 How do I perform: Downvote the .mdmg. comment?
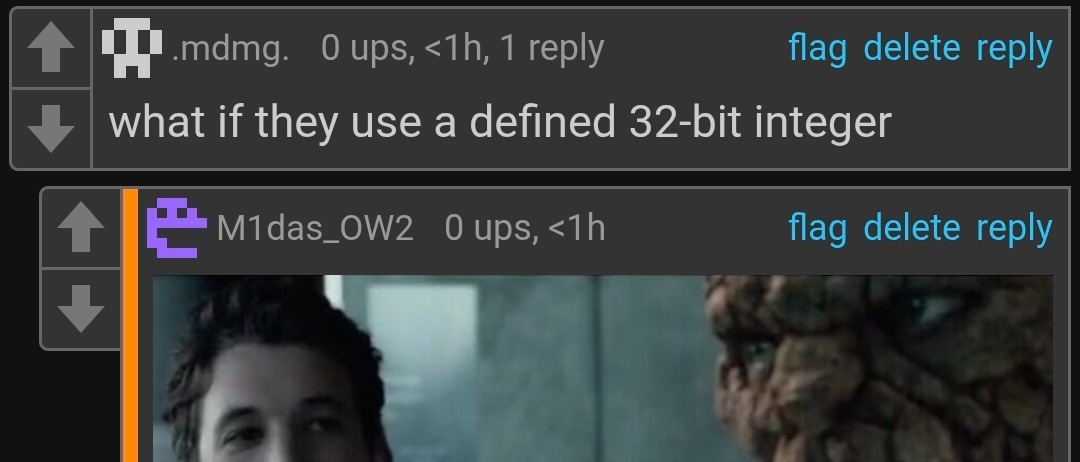(51, 128)
